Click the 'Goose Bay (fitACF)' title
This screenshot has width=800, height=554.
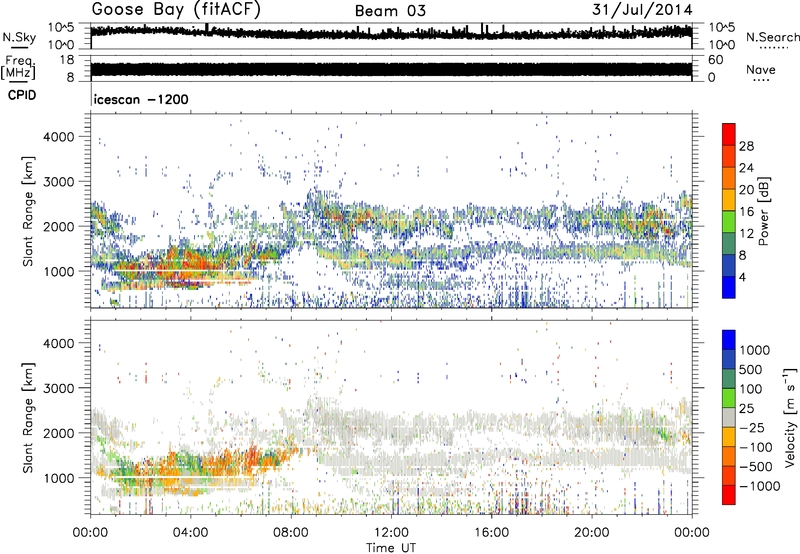coord(176,10)
